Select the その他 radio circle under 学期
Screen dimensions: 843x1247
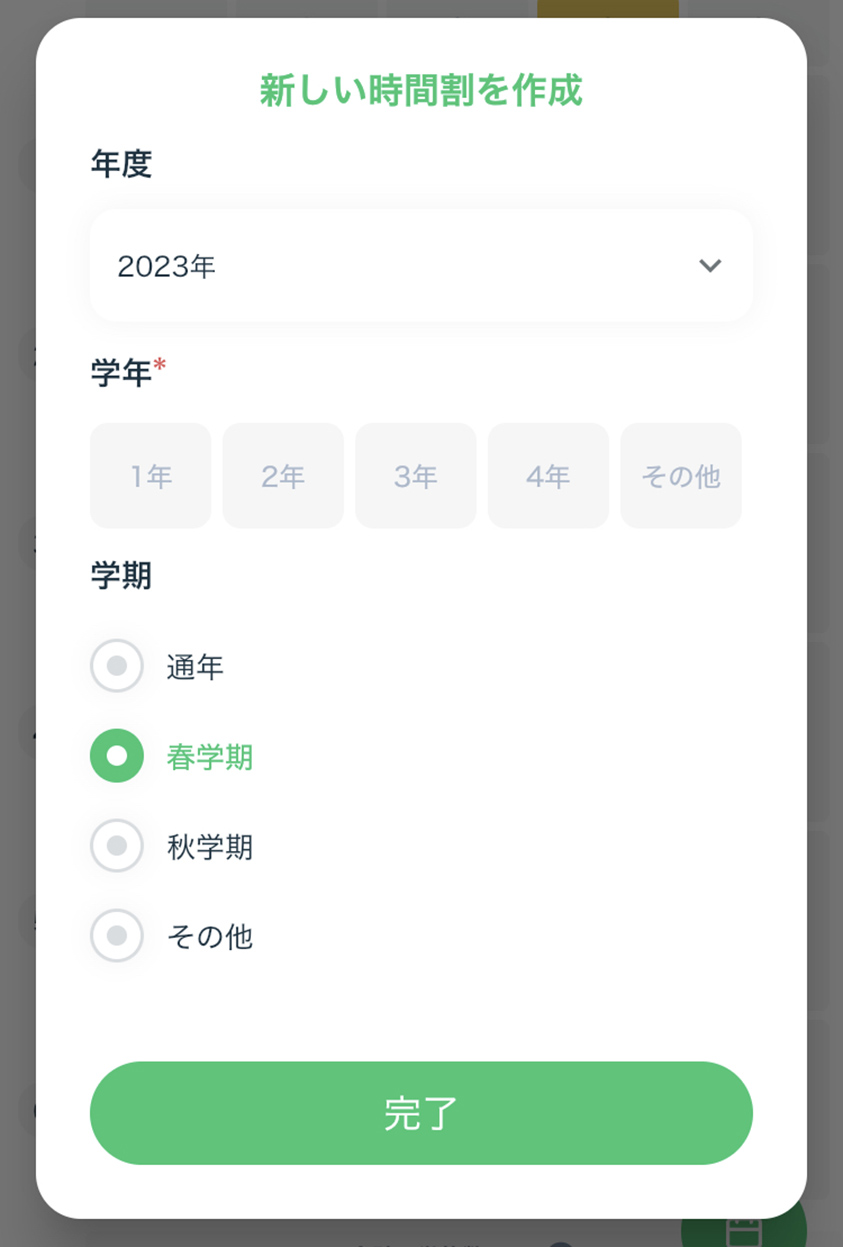(117, 936)
